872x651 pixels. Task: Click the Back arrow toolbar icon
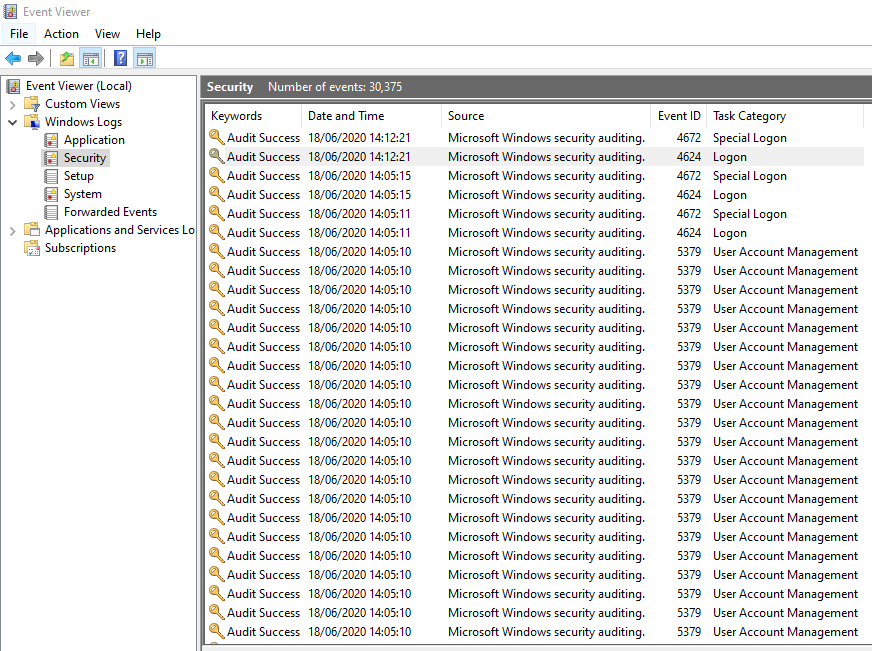[13, 58]
